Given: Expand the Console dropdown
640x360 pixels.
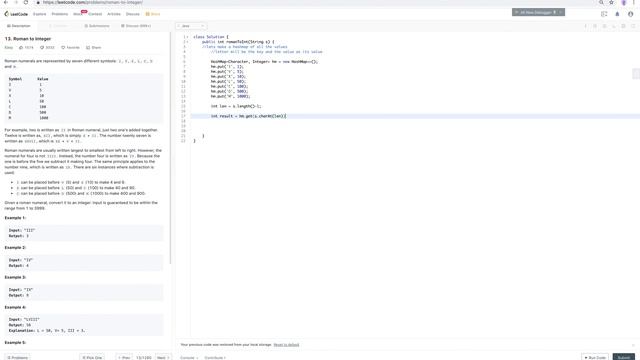Looking at the screenshot, I should coord(189,358).
